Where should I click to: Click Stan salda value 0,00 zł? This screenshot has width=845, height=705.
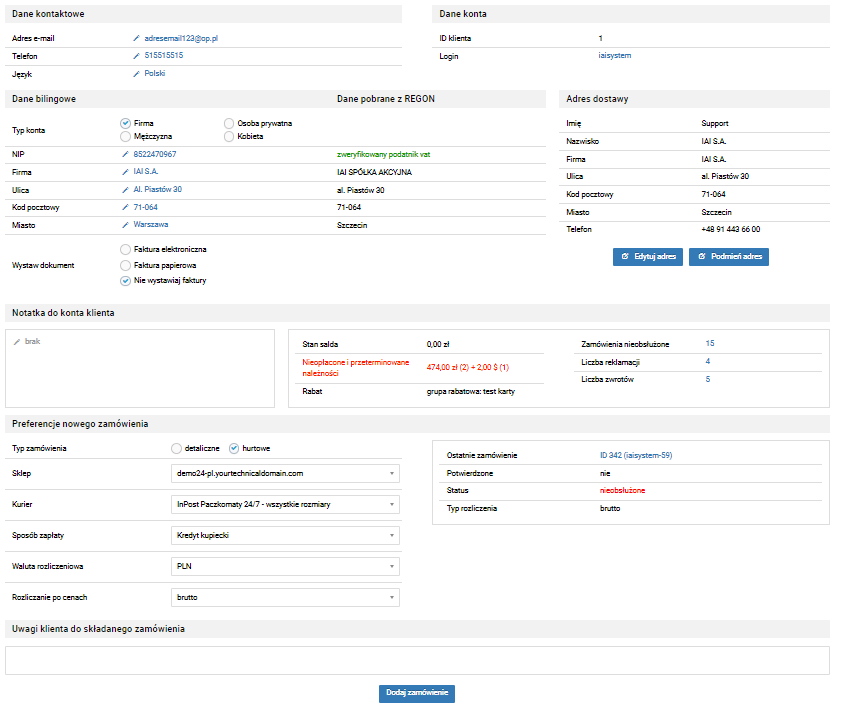point(438,344)
